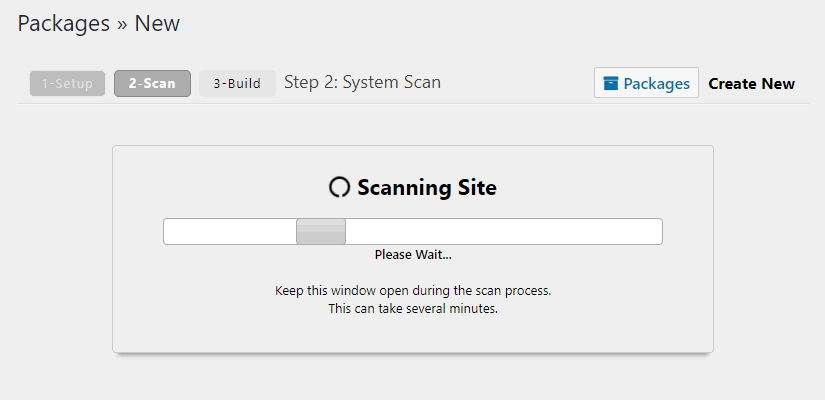Image resolution: width=825 pixels, height=400 pixels.
Task: Click the » separator in page title
Action: (122, 23)
